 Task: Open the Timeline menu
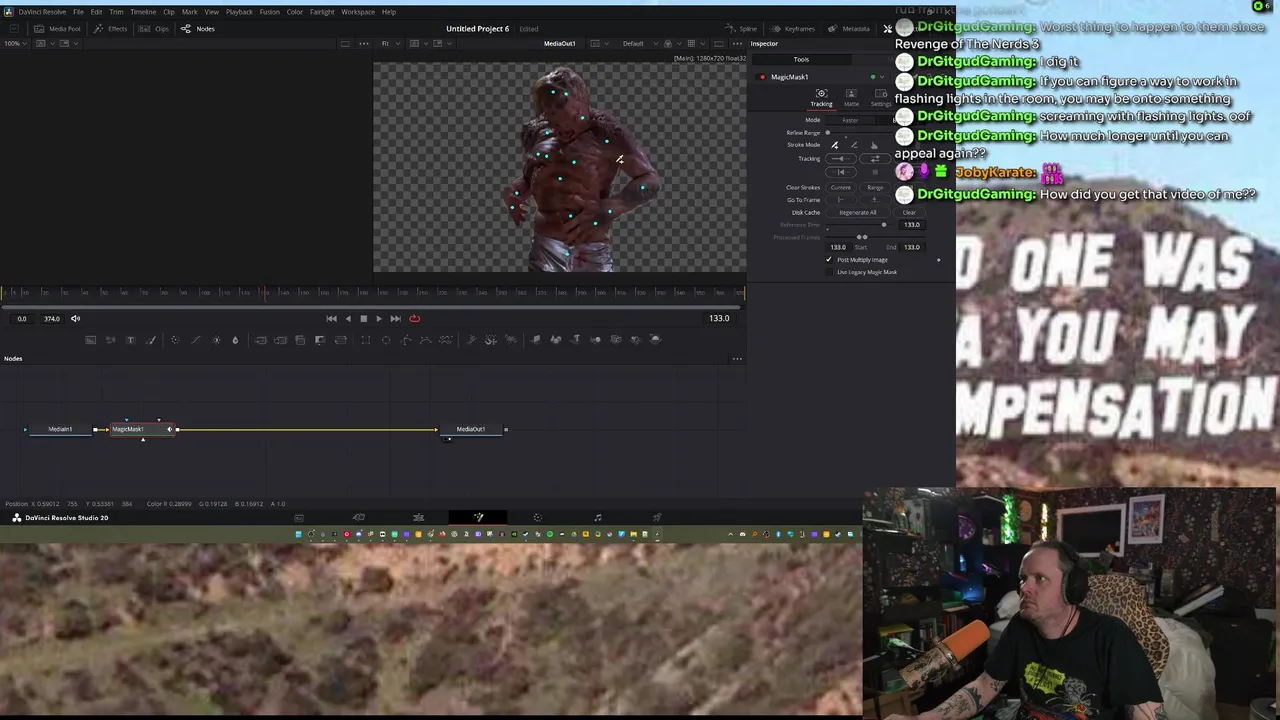coord(143,12)
